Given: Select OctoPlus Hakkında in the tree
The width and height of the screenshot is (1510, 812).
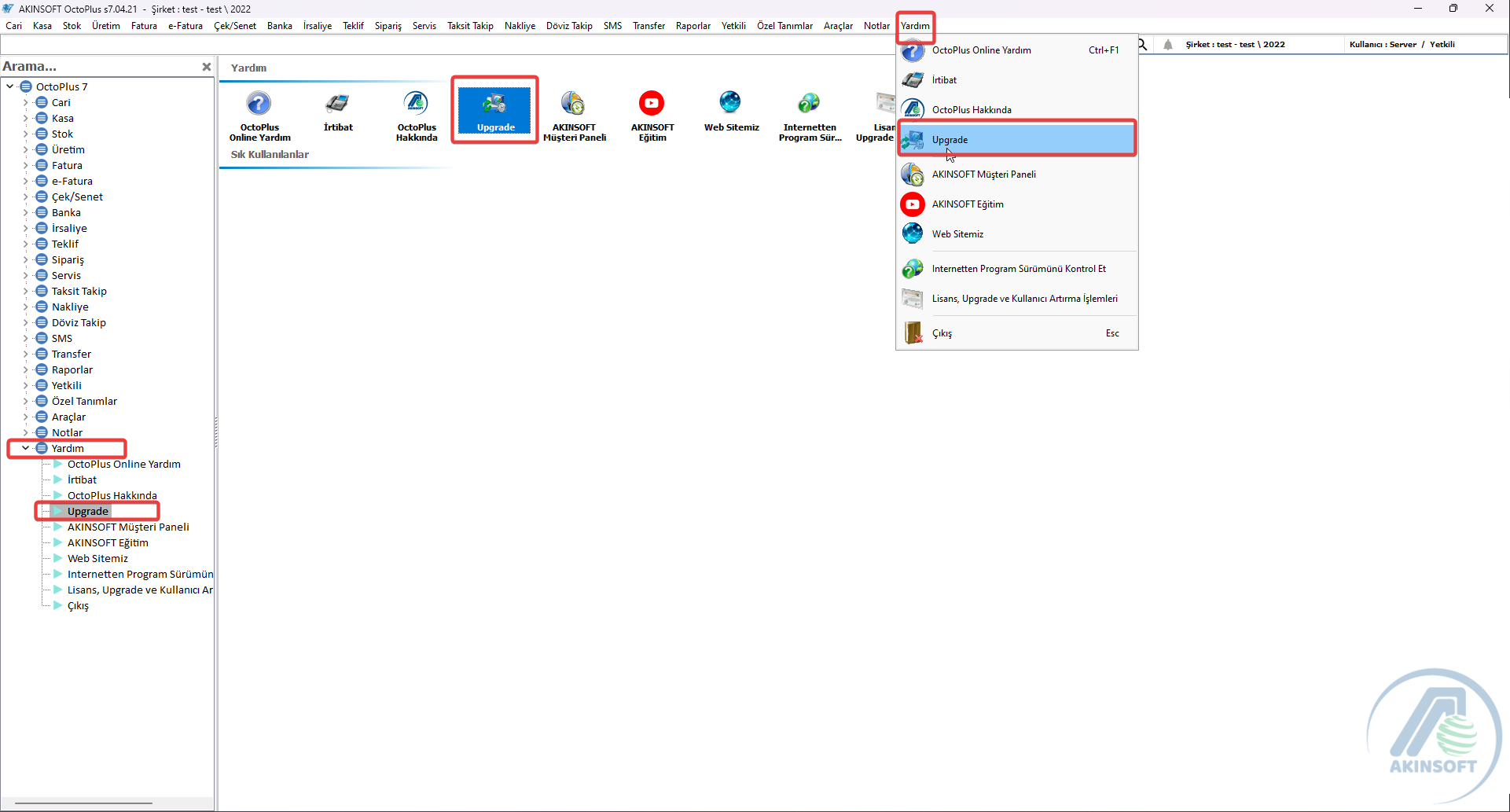Looking at the screenshot, I should point(112,495).
